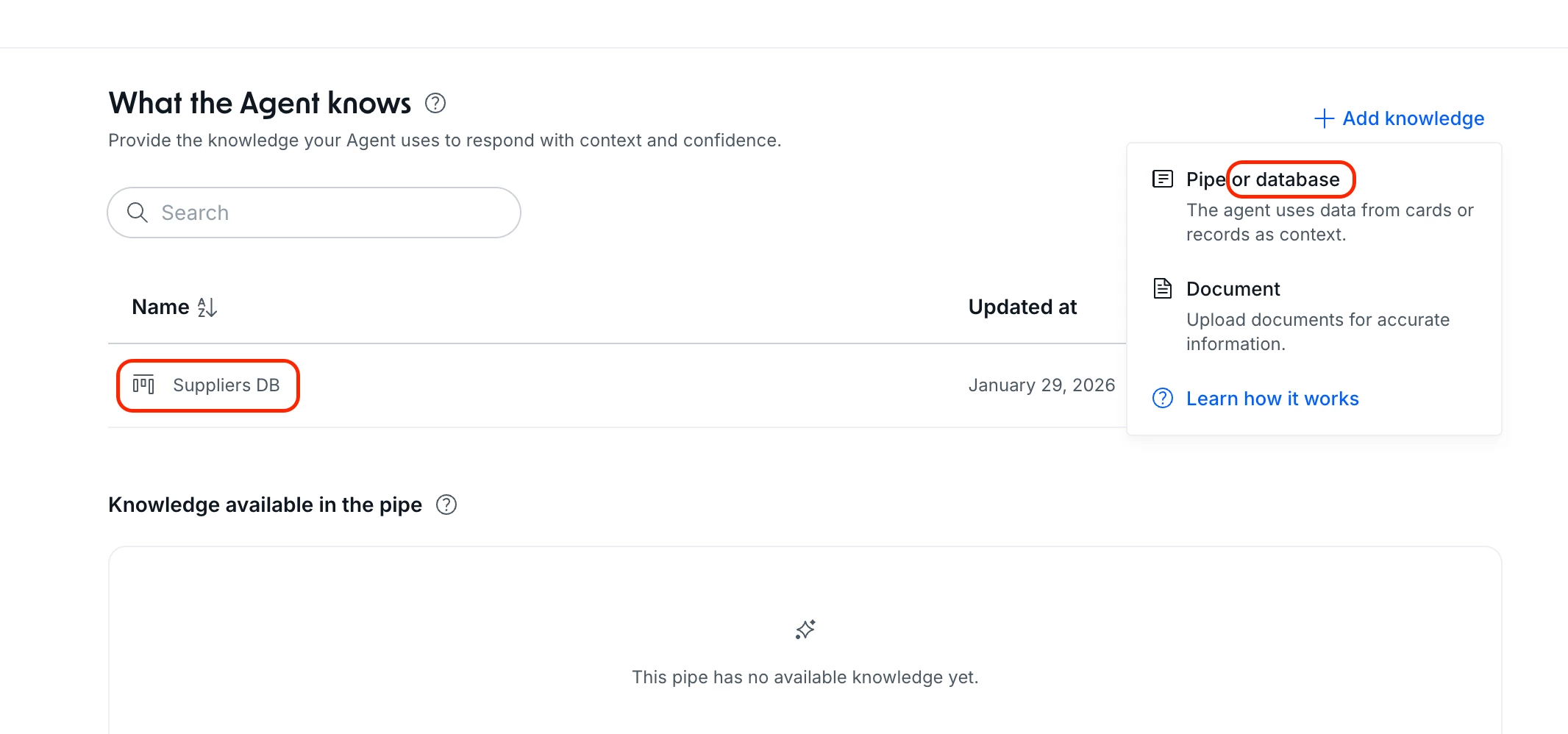This screenshot has width=1568, height=734.
Task: Click the Suppliers DB pipe icon
Action: coord(143,385)
